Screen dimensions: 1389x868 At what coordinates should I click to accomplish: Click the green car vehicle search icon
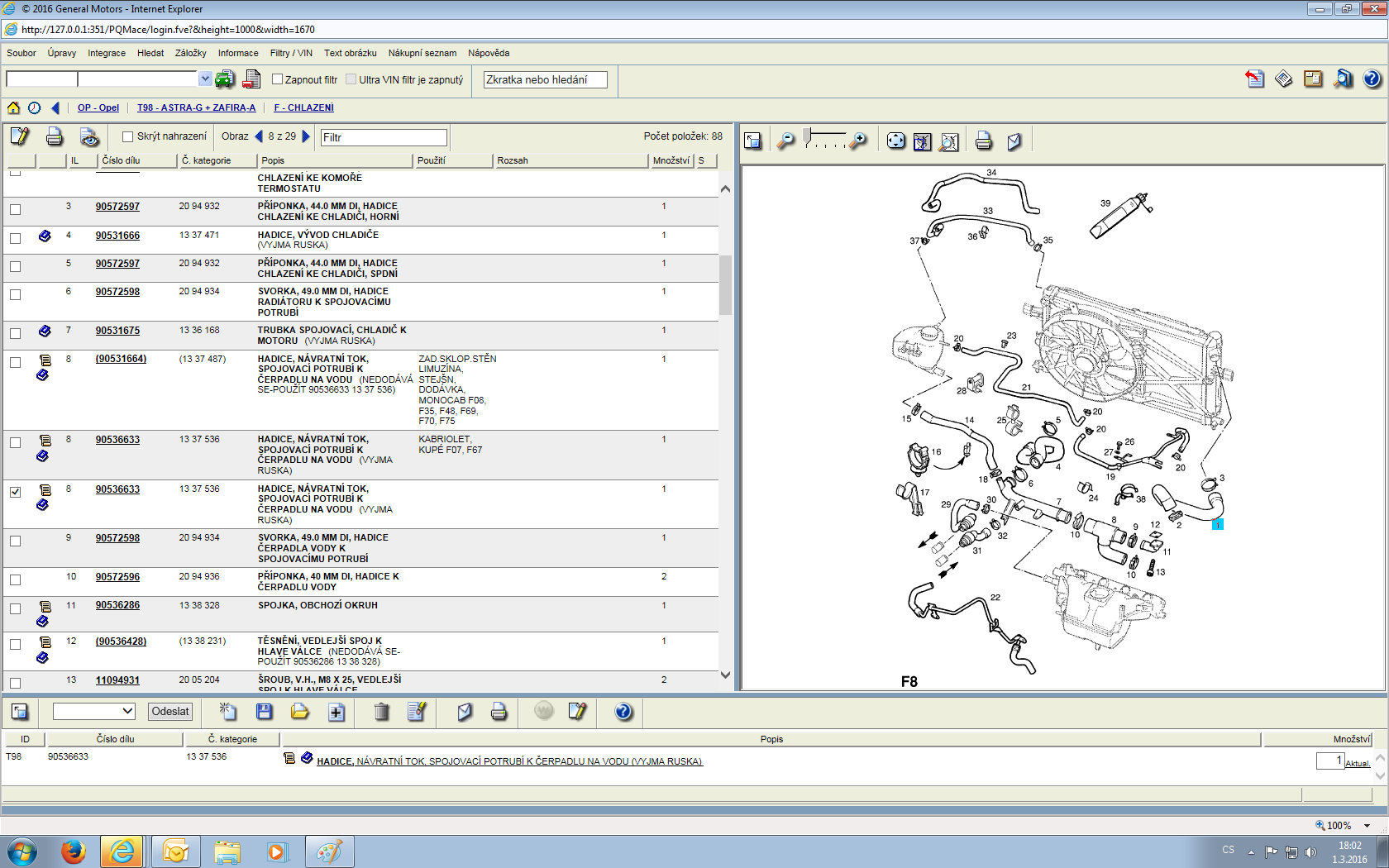coord(224,79)
